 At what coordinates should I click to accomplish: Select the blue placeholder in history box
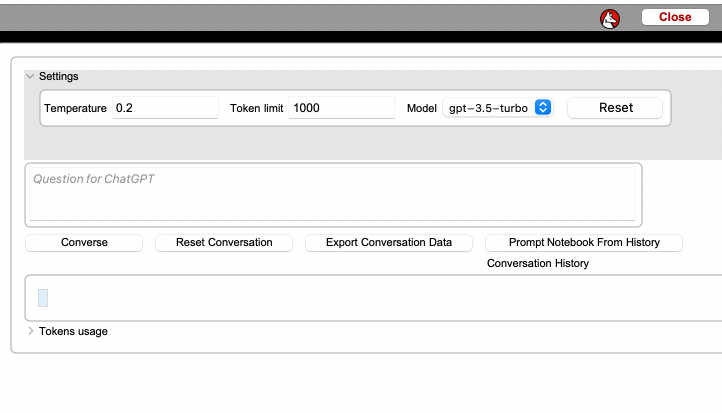click(x=43, y=298)
